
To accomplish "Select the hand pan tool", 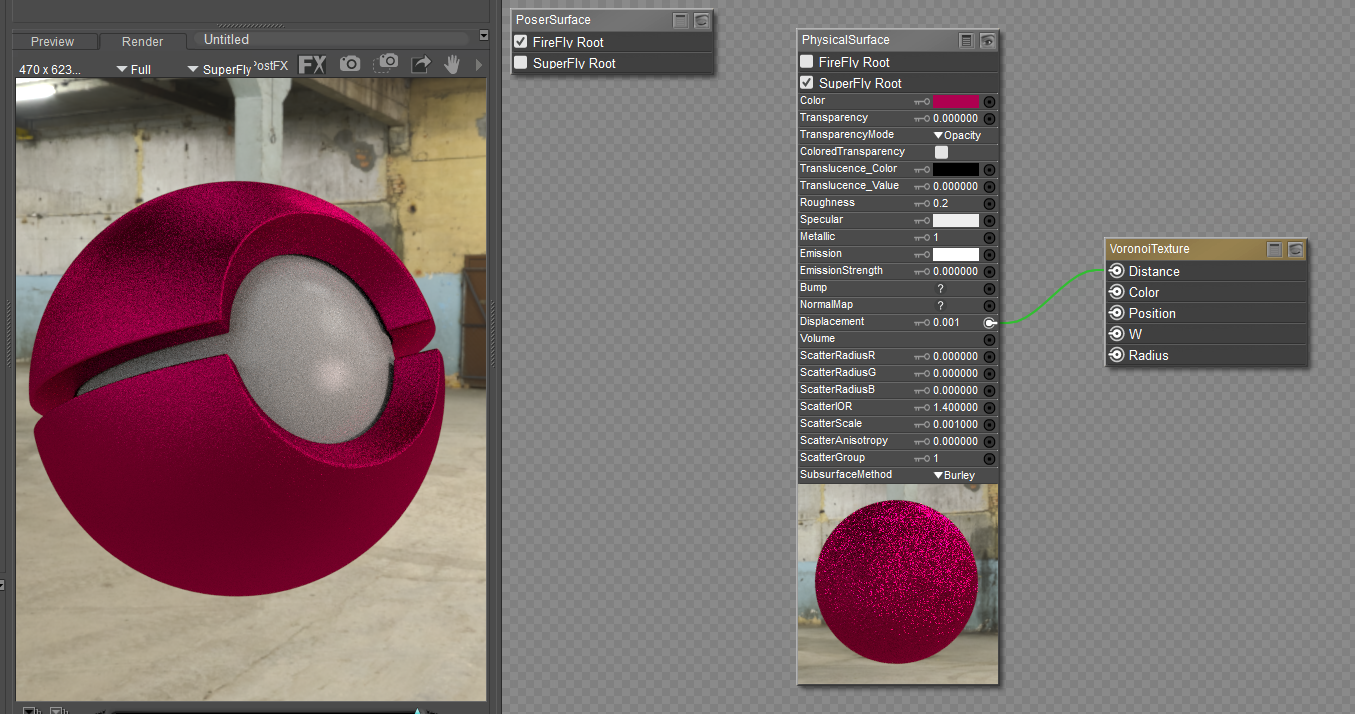I will coord(452,65).
